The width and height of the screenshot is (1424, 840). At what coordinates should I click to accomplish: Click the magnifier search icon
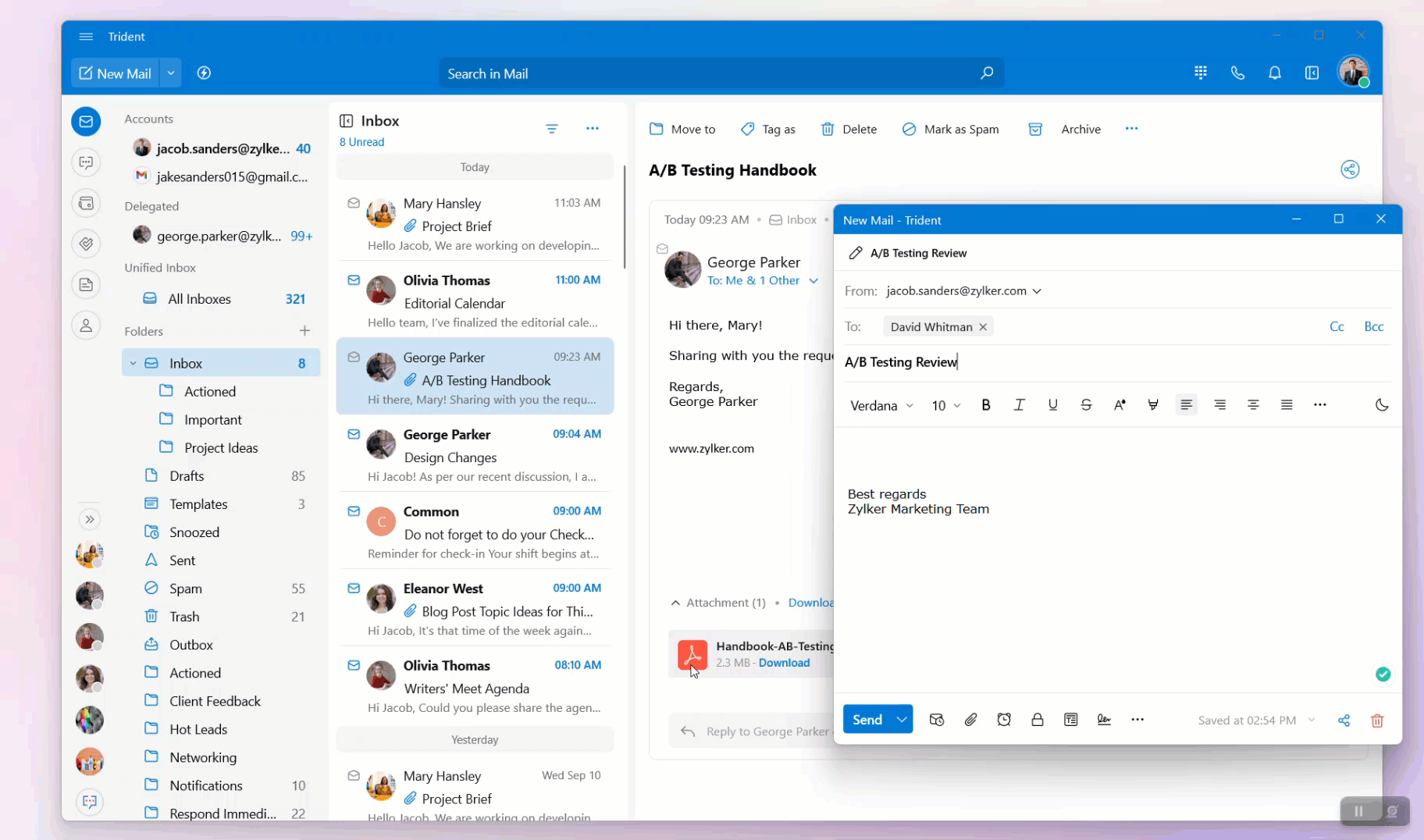[x=987, y=73]
